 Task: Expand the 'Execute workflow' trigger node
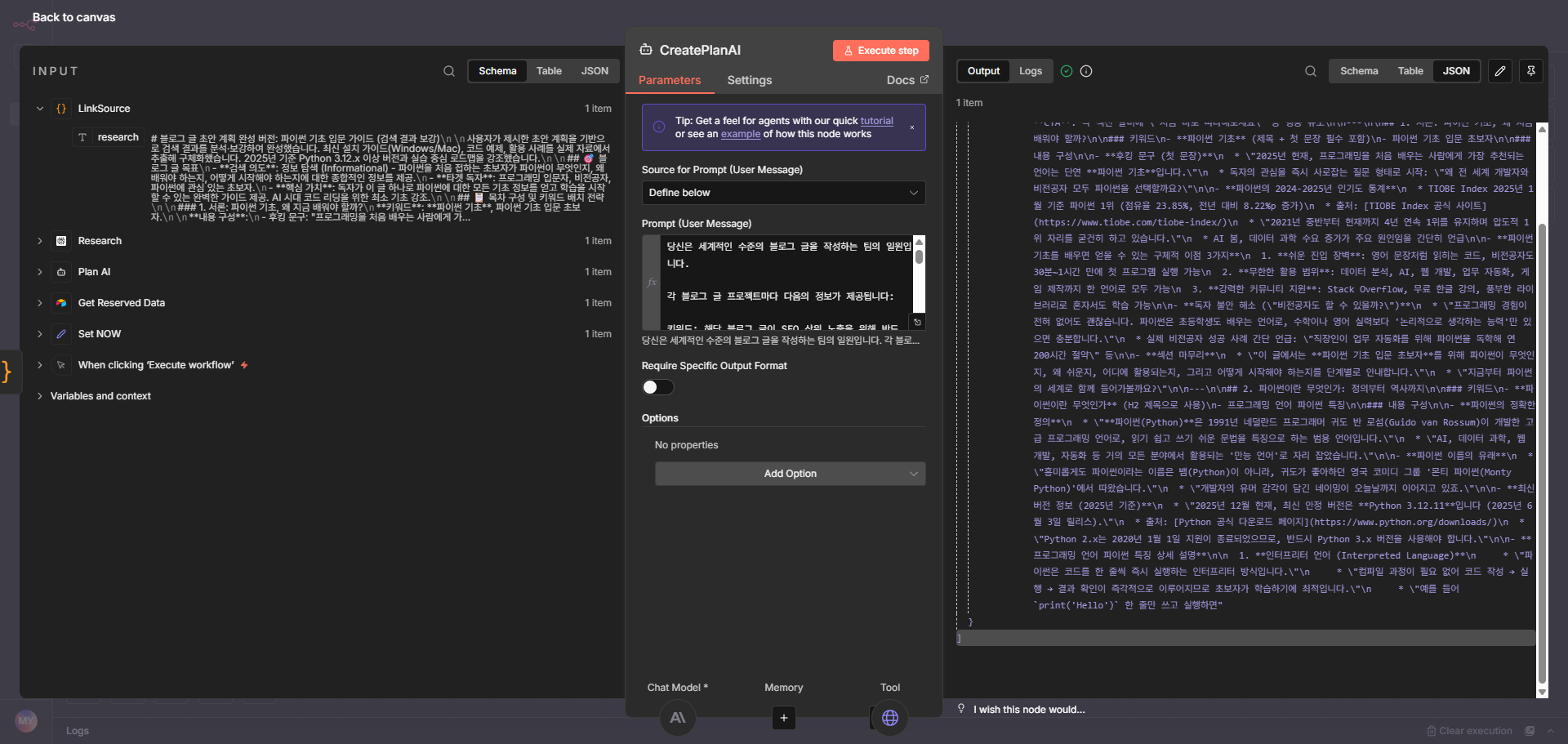40,365
